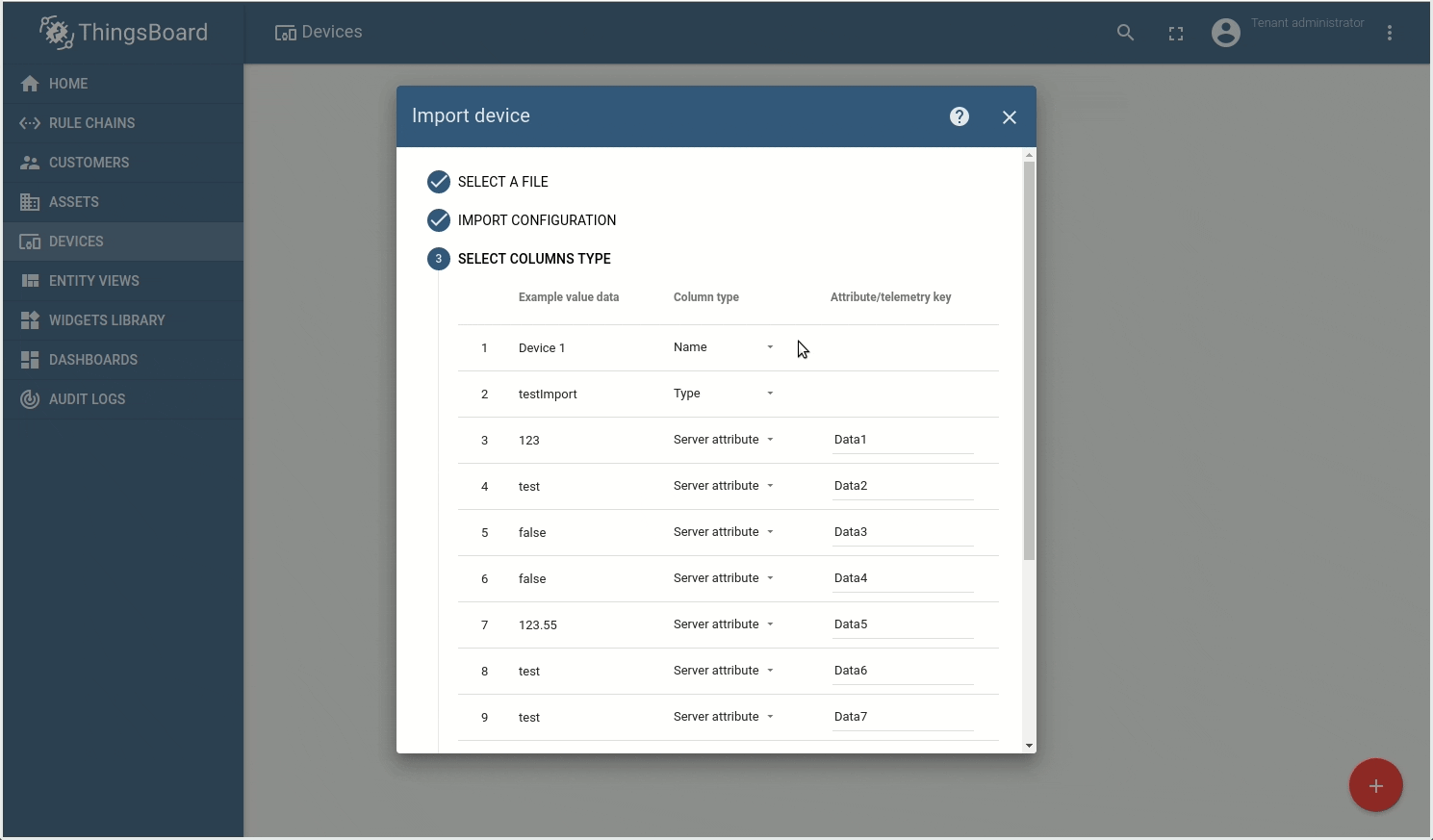Click 'testImport' example value

(548, 395)
